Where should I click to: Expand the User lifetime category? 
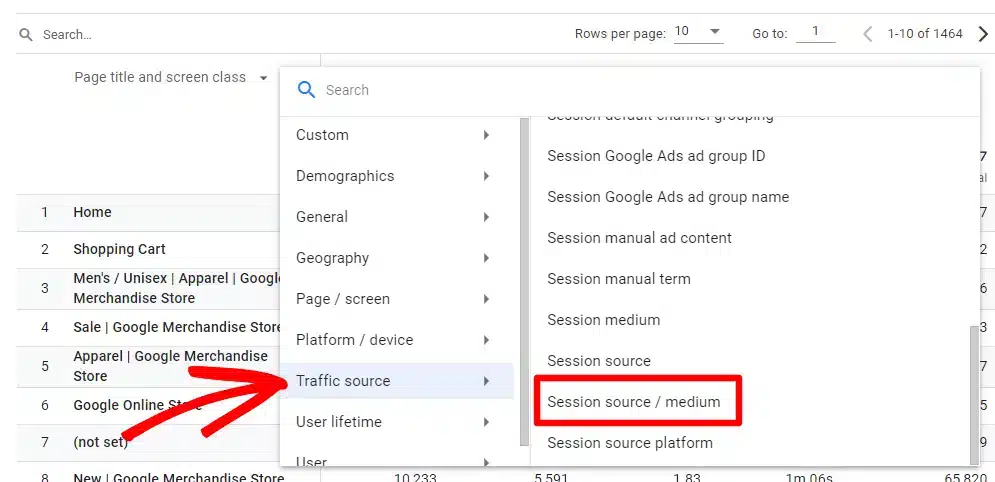396,422
